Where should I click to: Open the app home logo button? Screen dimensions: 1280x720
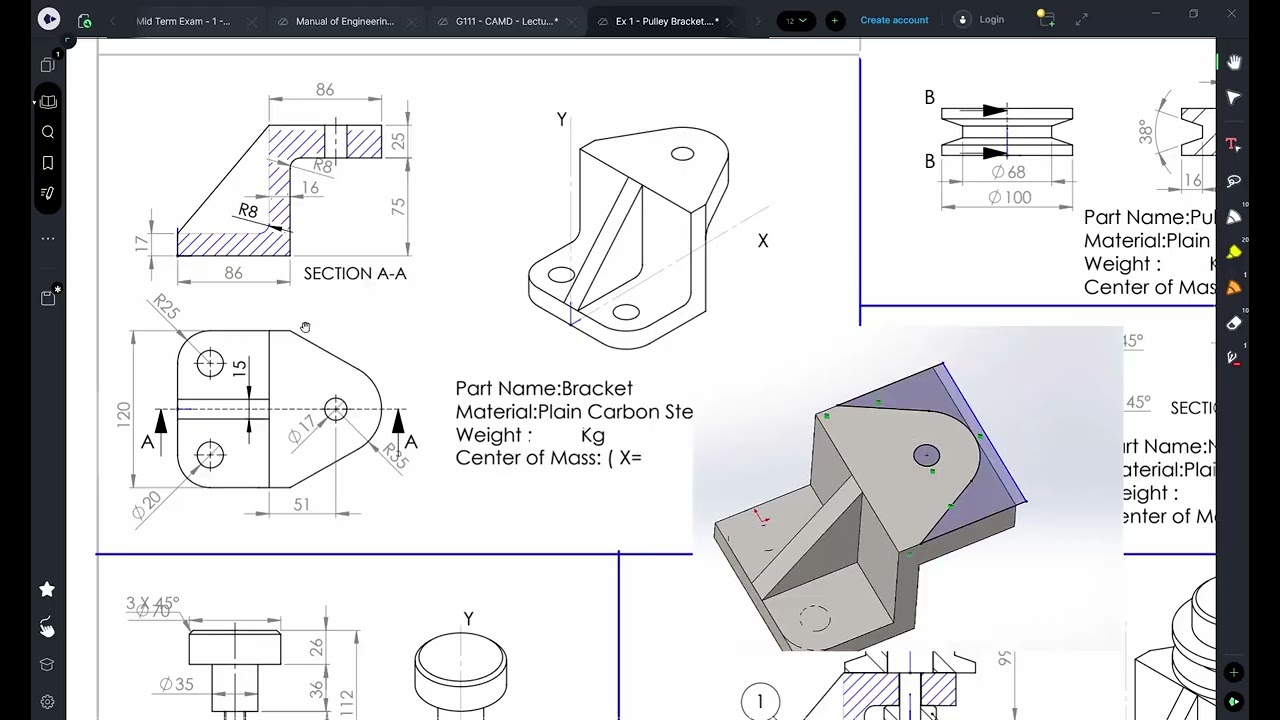(x=48, y=19)
